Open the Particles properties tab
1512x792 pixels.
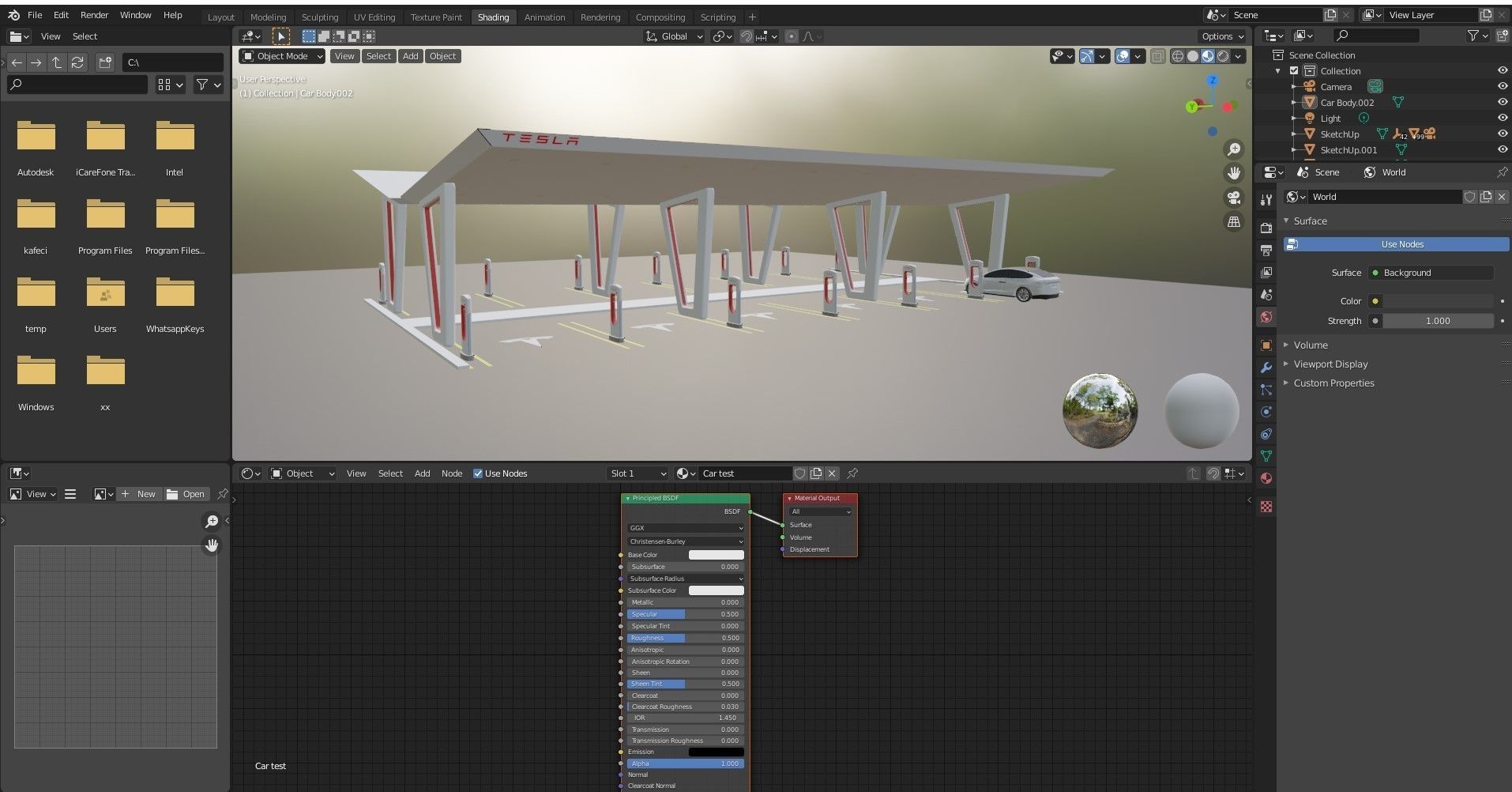pyautogui.click(x=1266, y=390)
